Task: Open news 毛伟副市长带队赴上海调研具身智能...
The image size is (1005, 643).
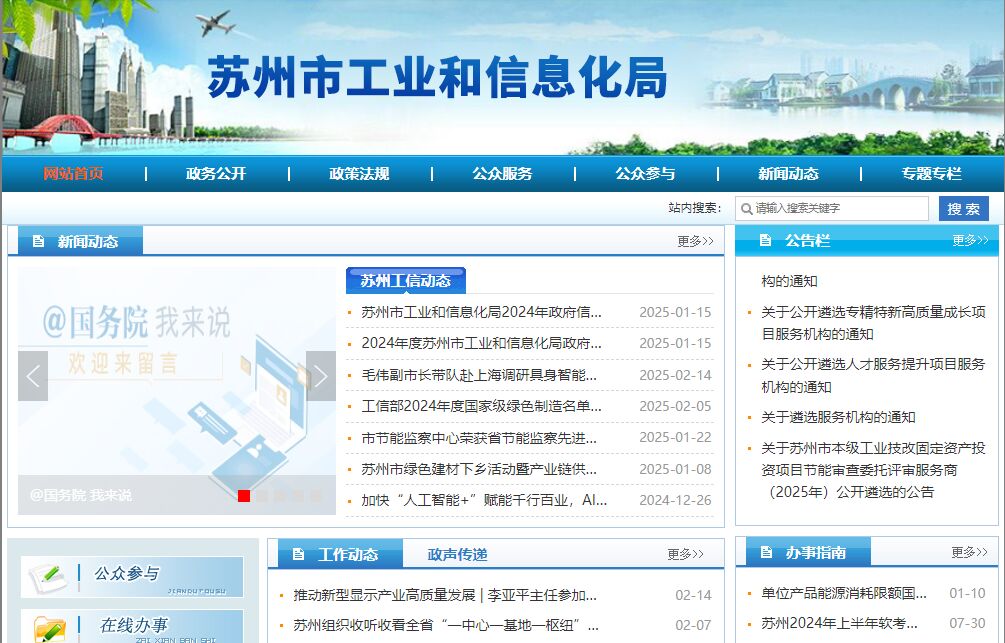Action: (x=479, y=375)
